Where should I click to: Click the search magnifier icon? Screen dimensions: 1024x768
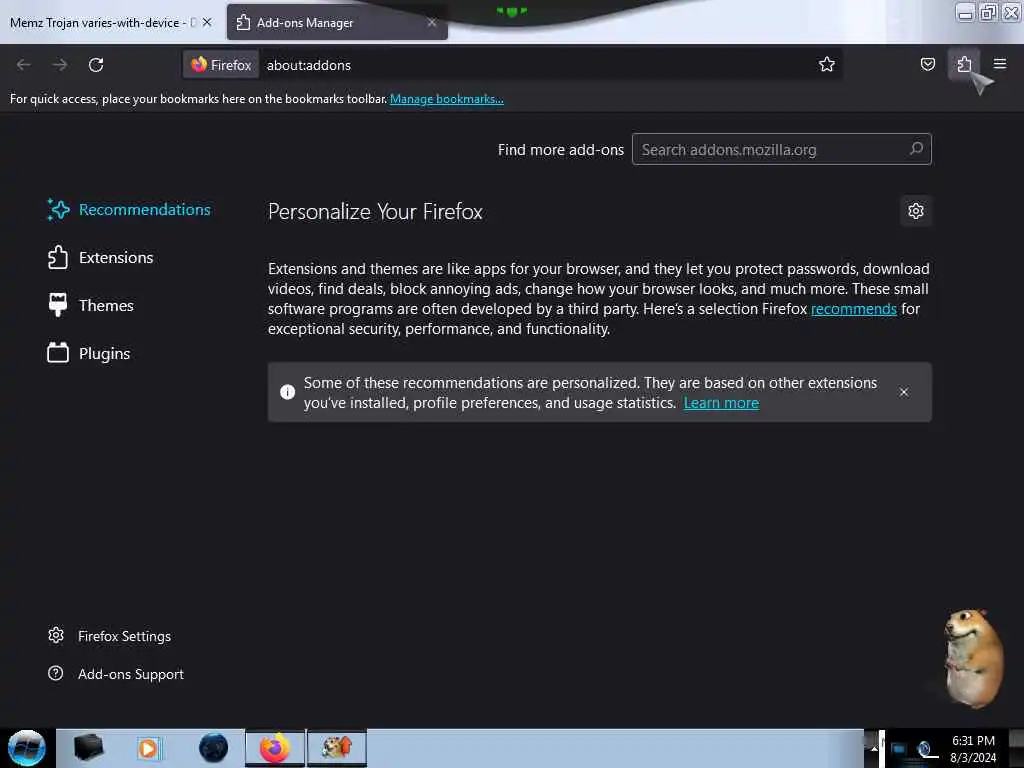click(x=916, y=149)
